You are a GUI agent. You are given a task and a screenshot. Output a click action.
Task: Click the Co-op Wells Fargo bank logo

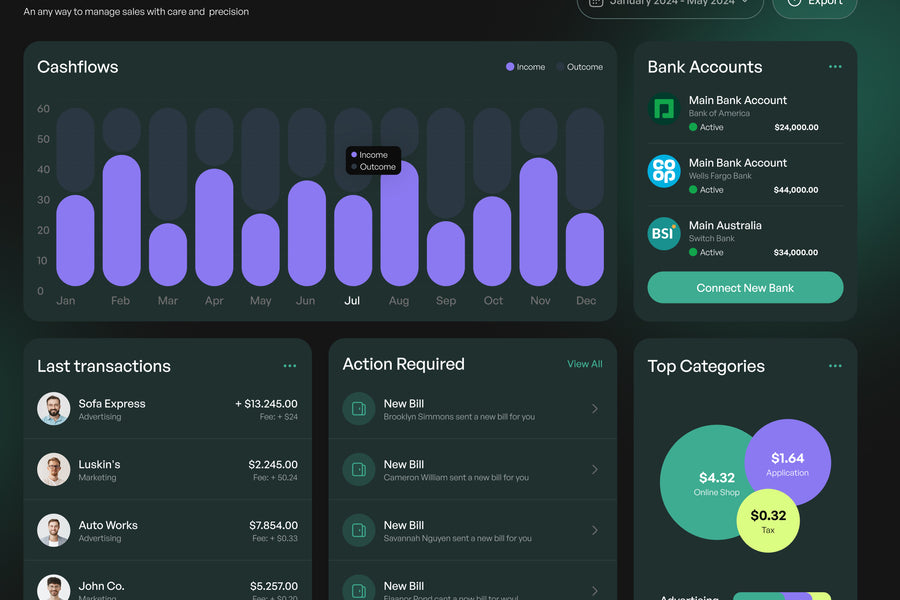tap(664, 171)
